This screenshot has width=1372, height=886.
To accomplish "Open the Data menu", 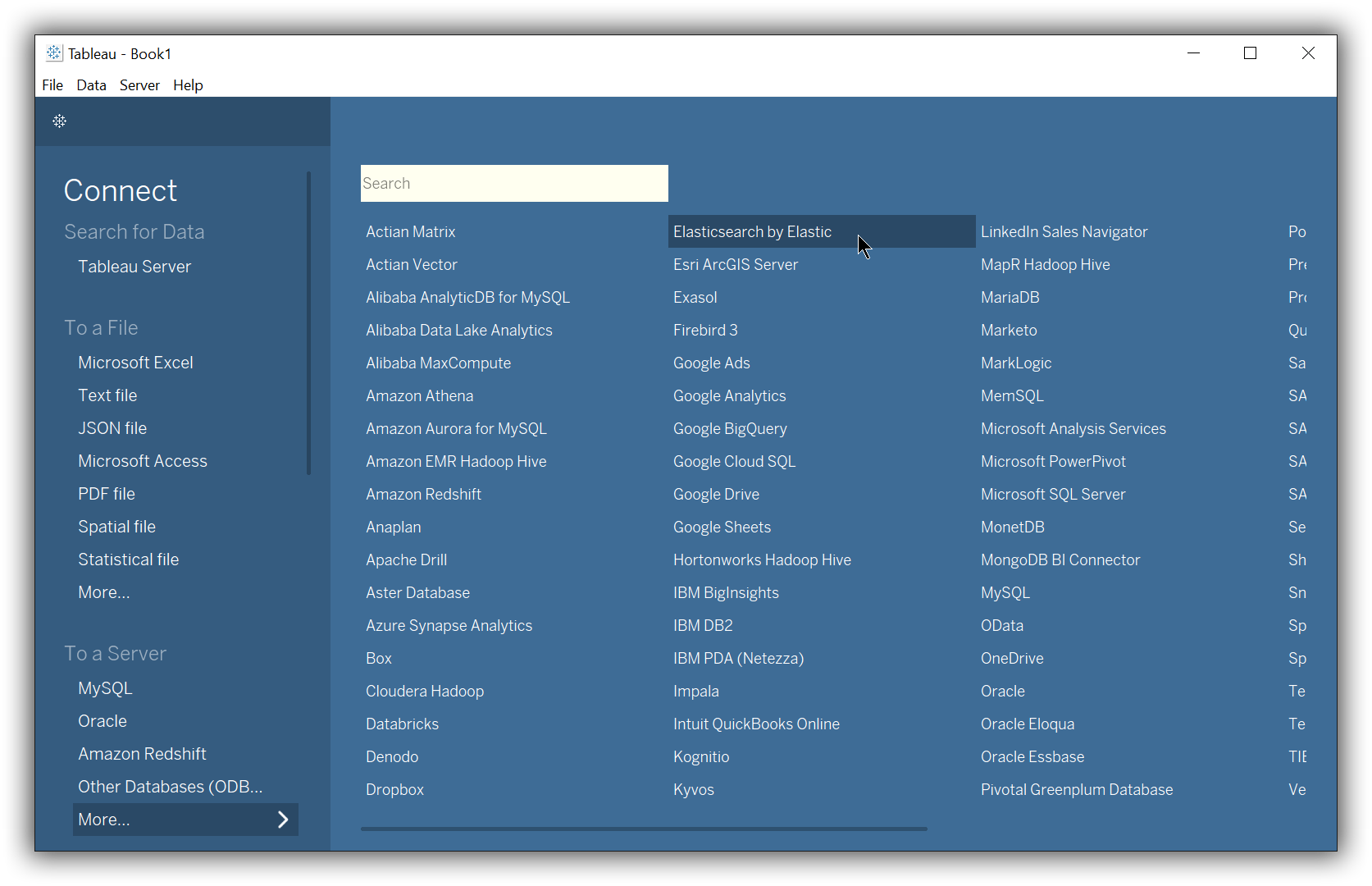I will coord(91,84).
